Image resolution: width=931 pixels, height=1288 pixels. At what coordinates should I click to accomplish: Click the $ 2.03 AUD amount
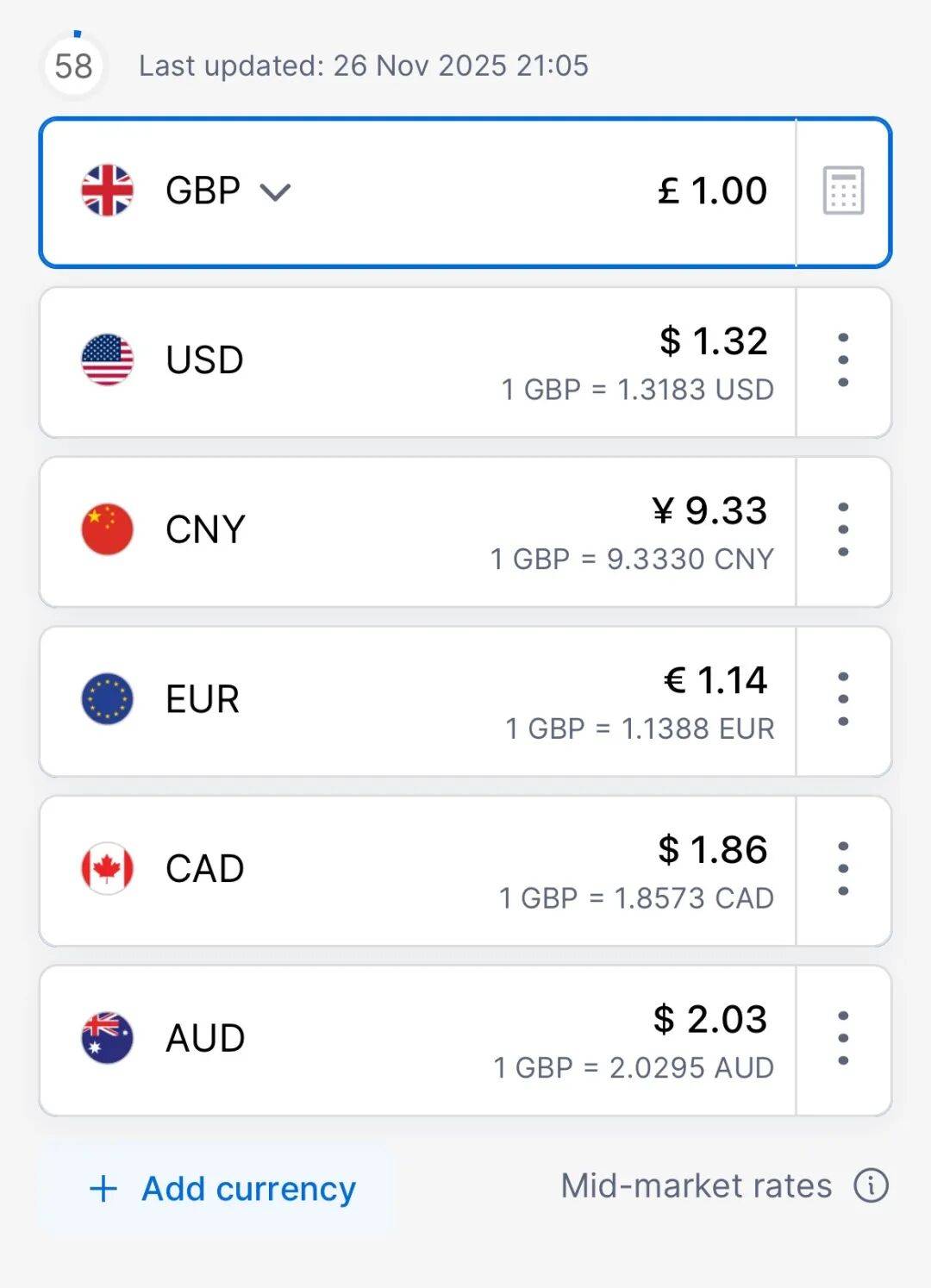[x=710, y=1019]
